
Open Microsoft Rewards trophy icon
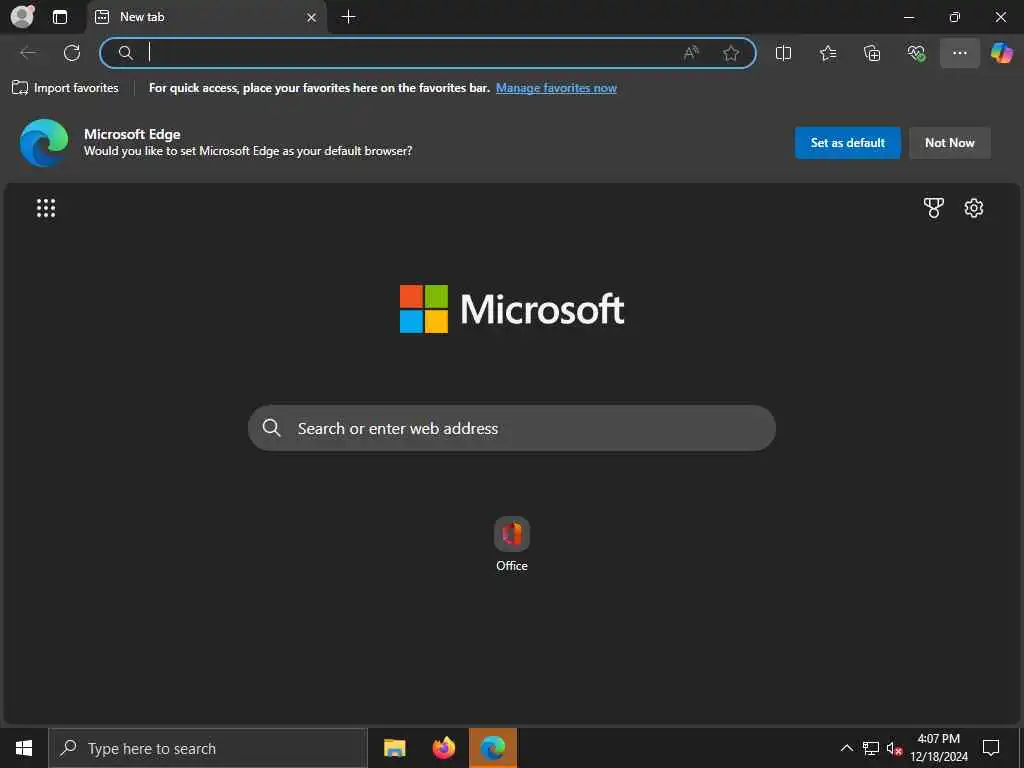click(x=933, y=208)
